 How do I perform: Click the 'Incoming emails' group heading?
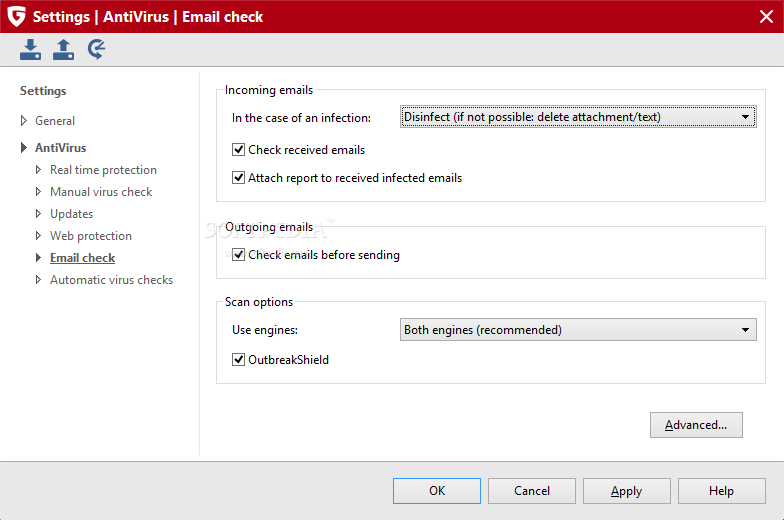coord(269,90)
